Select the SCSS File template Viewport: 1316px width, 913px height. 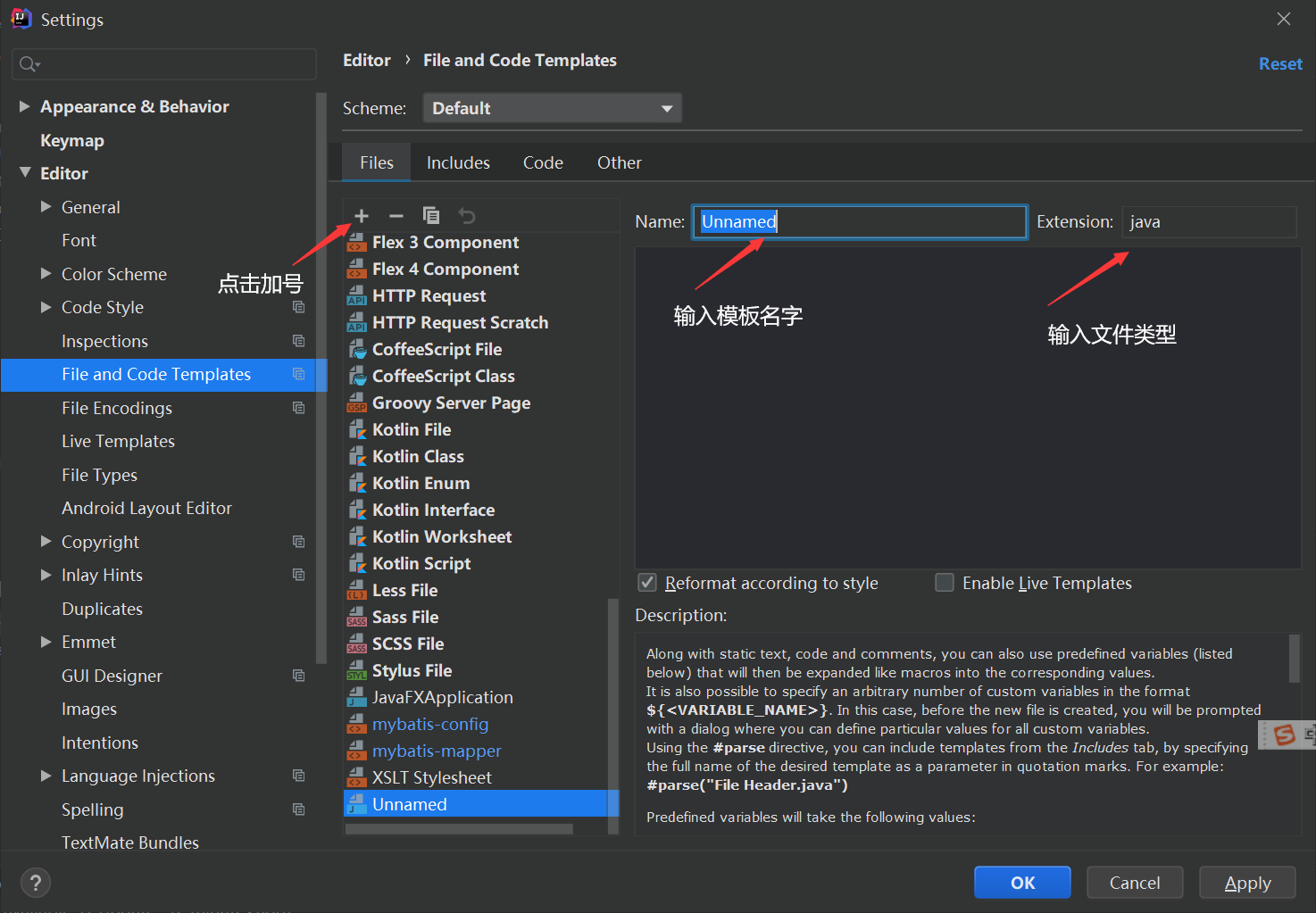408,644
